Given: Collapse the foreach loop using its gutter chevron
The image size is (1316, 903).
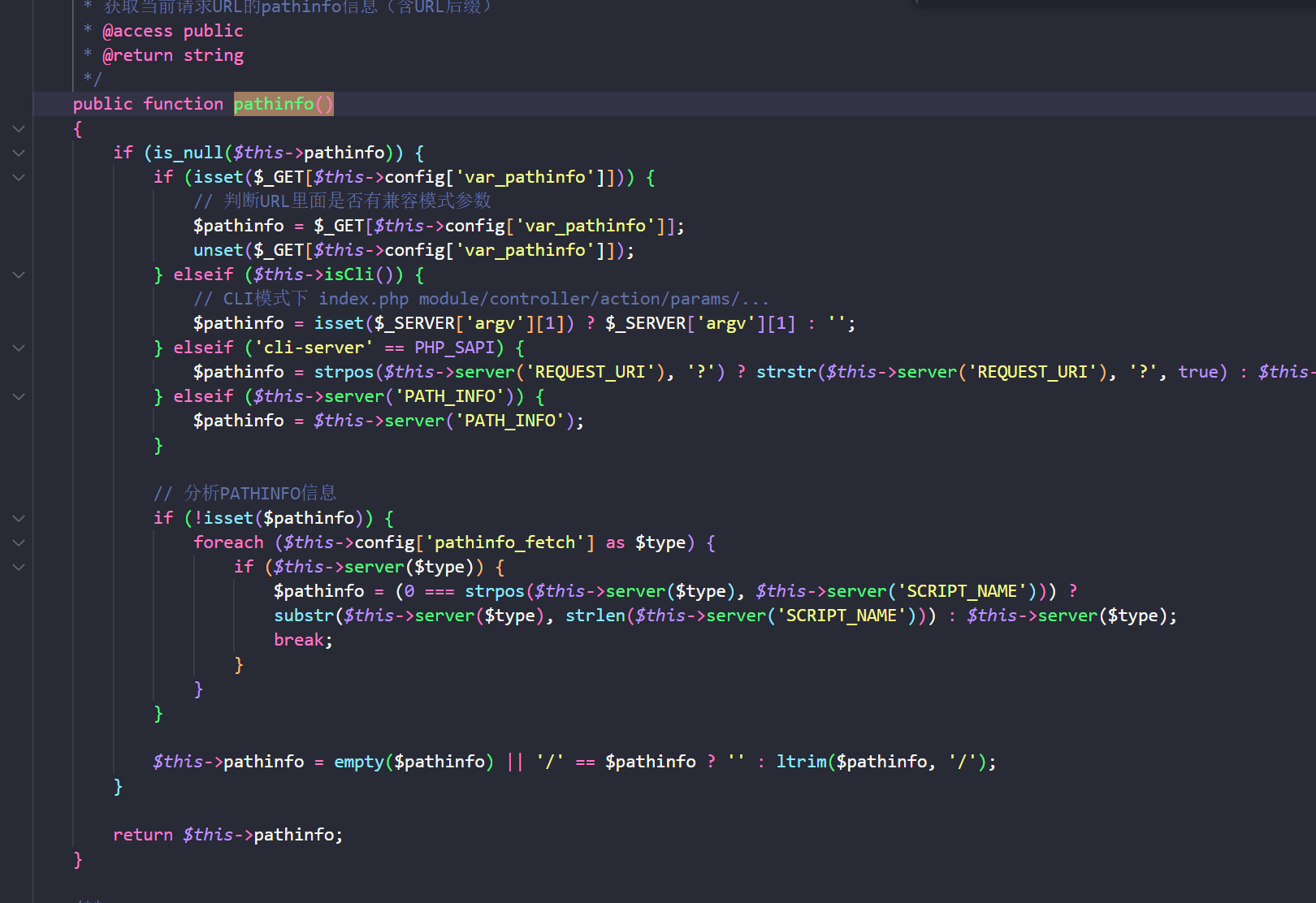Looking at the screenshot, I should point(19,542).
